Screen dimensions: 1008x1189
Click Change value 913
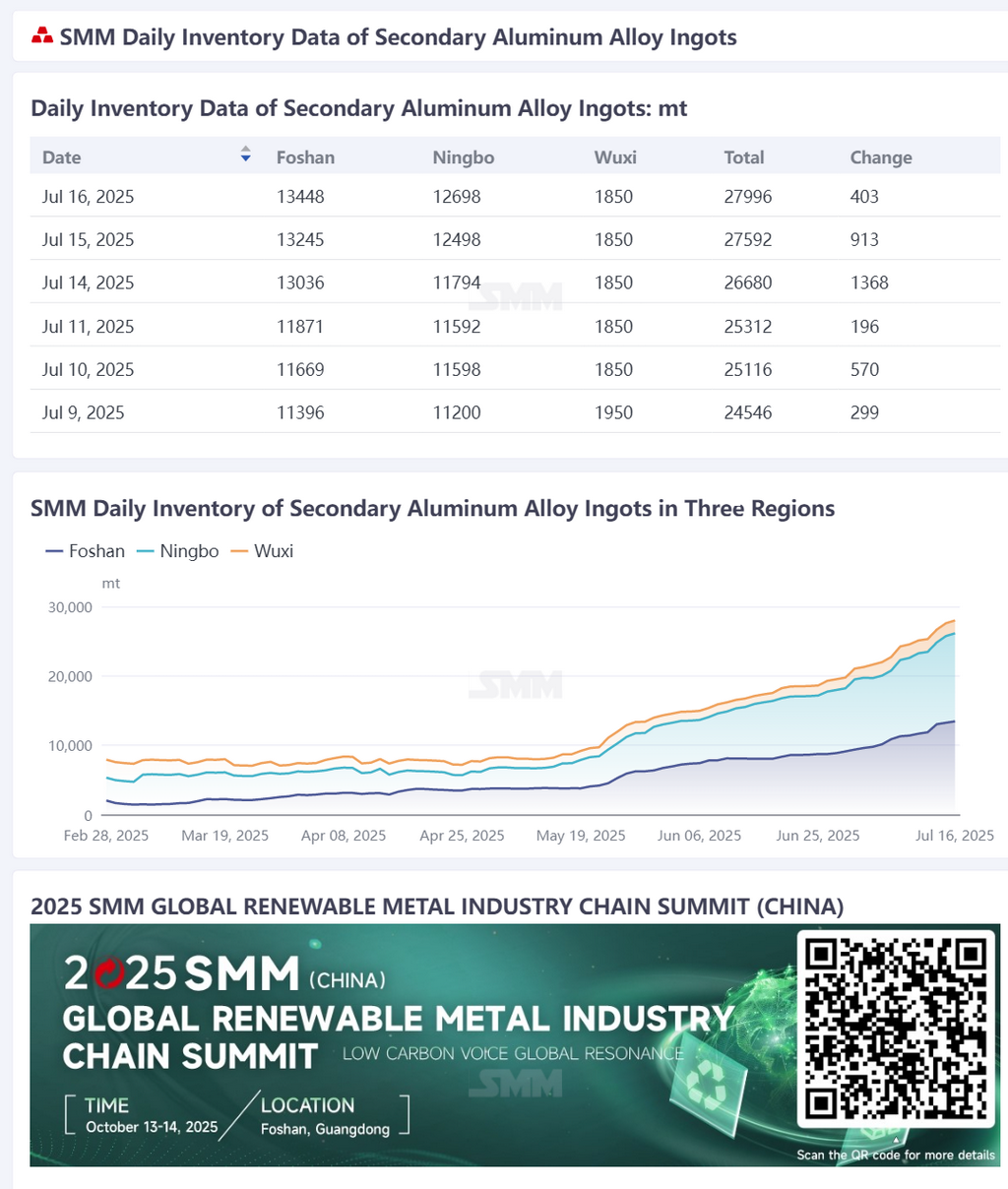(x=864, y=240)
